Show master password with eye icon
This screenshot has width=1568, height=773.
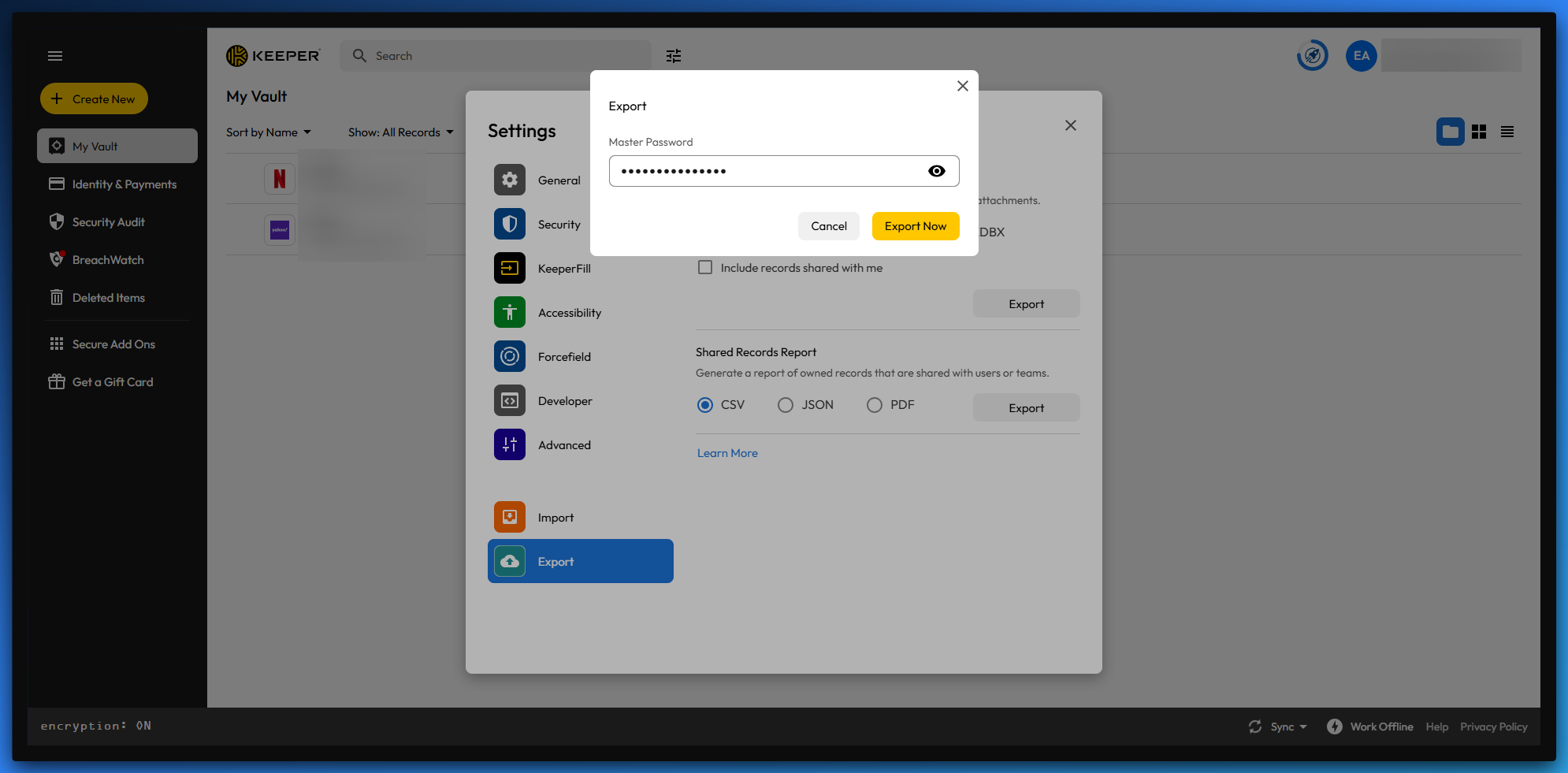tap(936, 171)
